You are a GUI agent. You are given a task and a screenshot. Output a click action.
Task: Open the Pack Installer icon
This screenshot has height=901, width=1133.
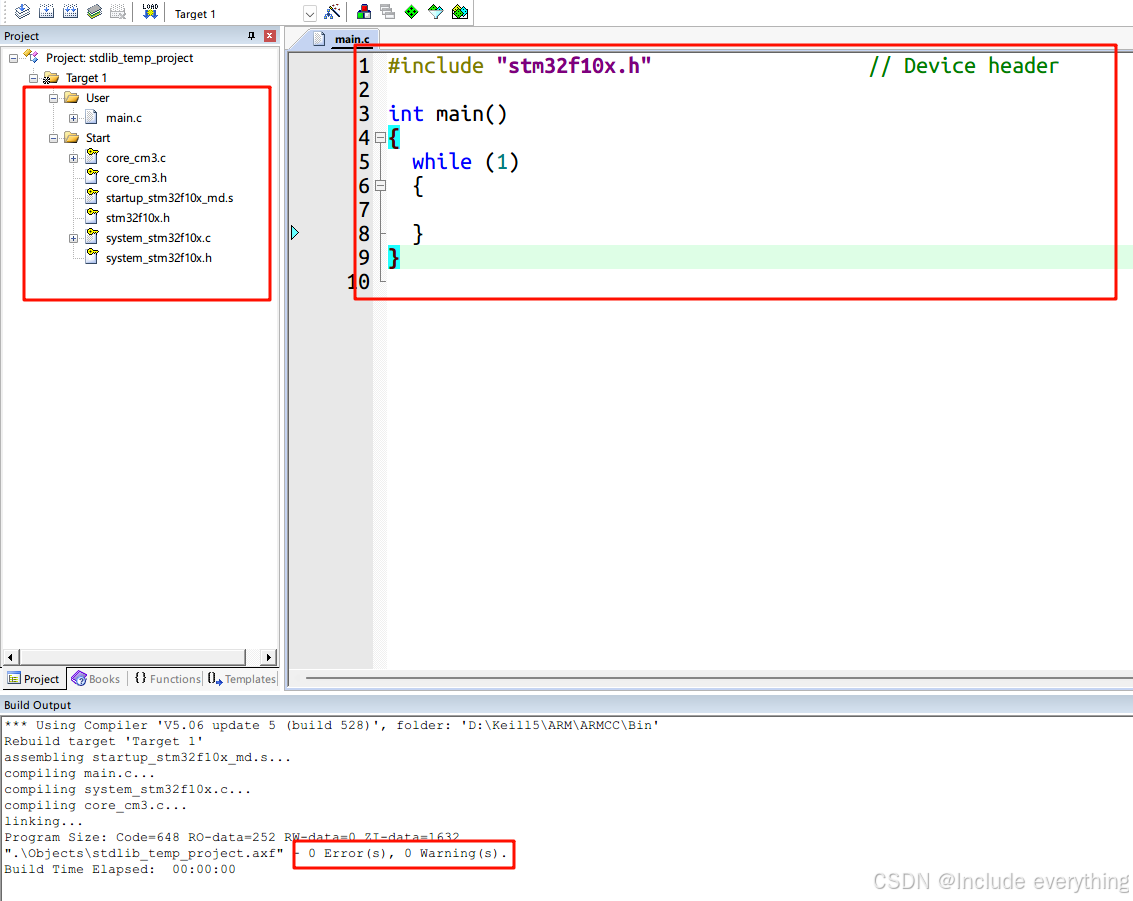pyautogui.click(x=460, y=12)
